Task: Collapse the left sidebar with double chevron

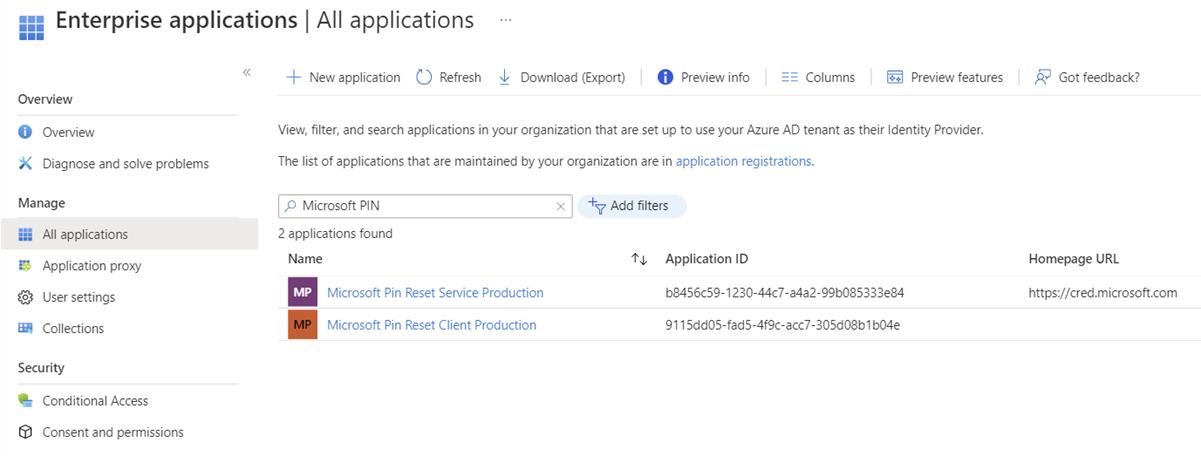Action: click(x=247, y=72)
